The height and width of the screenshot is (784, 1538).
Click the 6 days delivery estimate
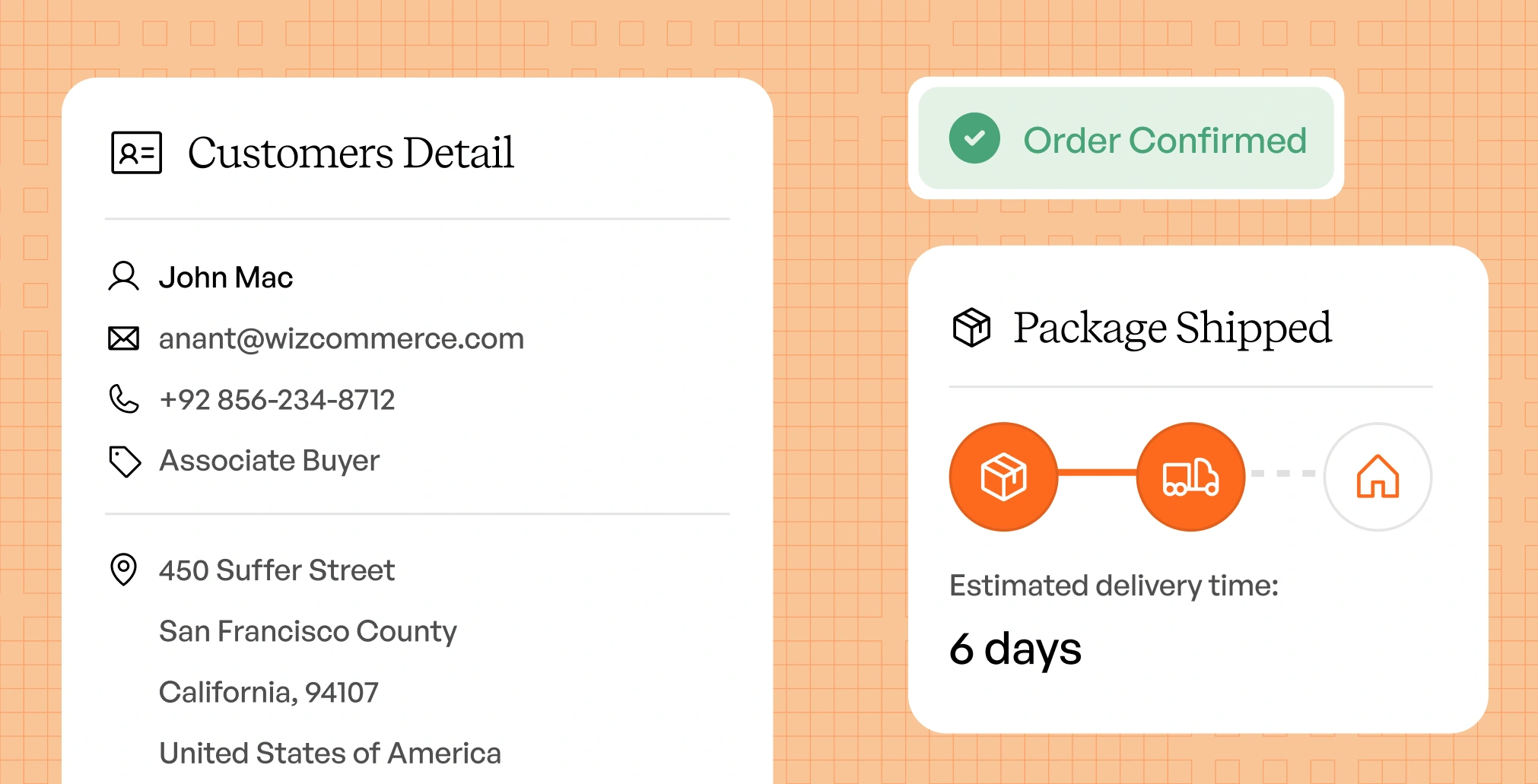click(1015, 649)
